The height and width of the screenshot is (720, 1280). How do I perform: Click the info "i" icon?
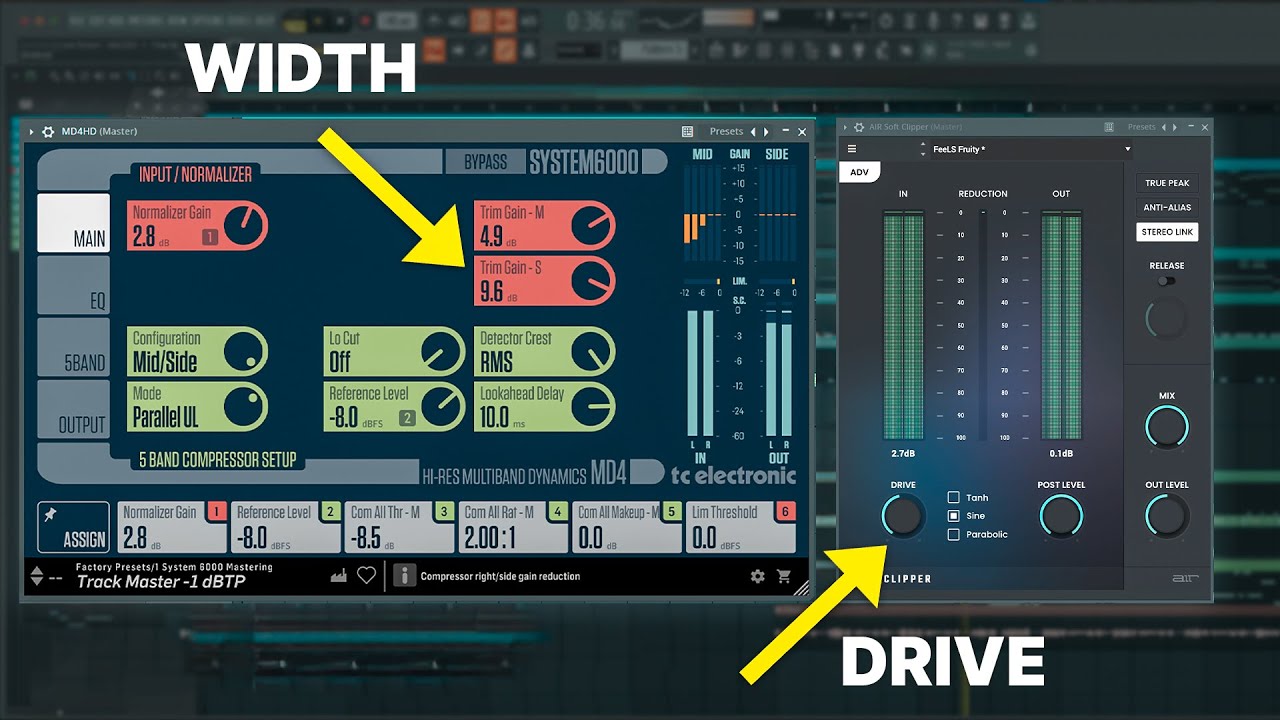click(x=405, y=575)
